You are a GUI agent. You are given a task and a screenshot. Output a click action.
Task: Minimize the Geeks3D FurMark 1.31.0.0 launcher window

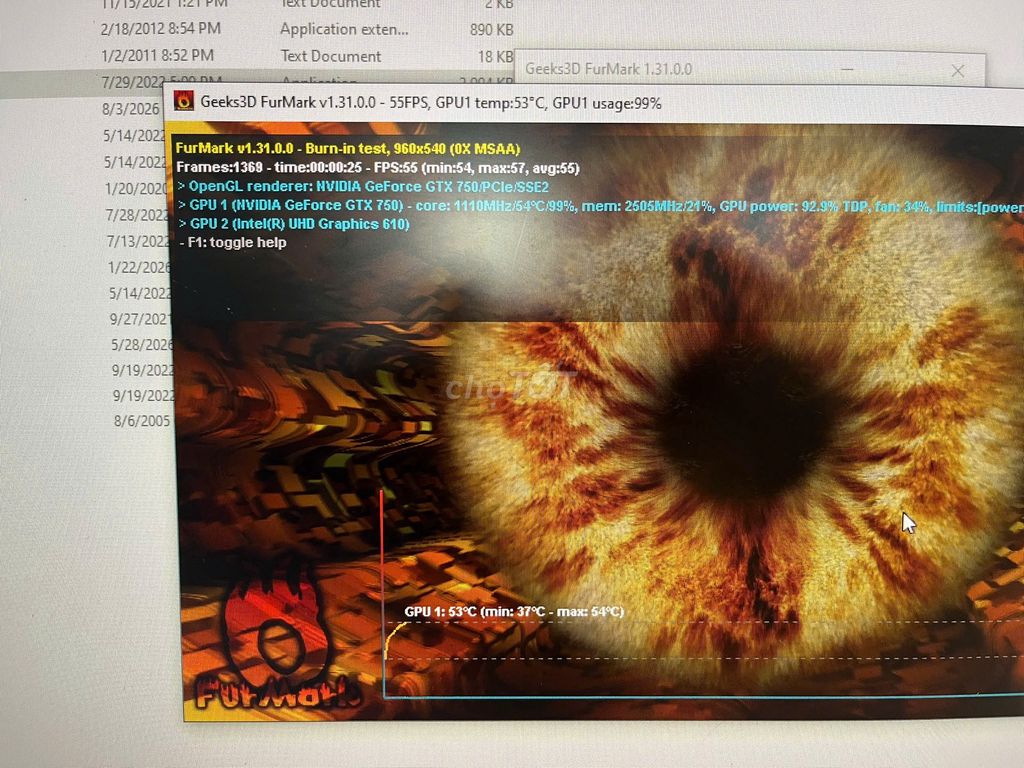point(847,69)
